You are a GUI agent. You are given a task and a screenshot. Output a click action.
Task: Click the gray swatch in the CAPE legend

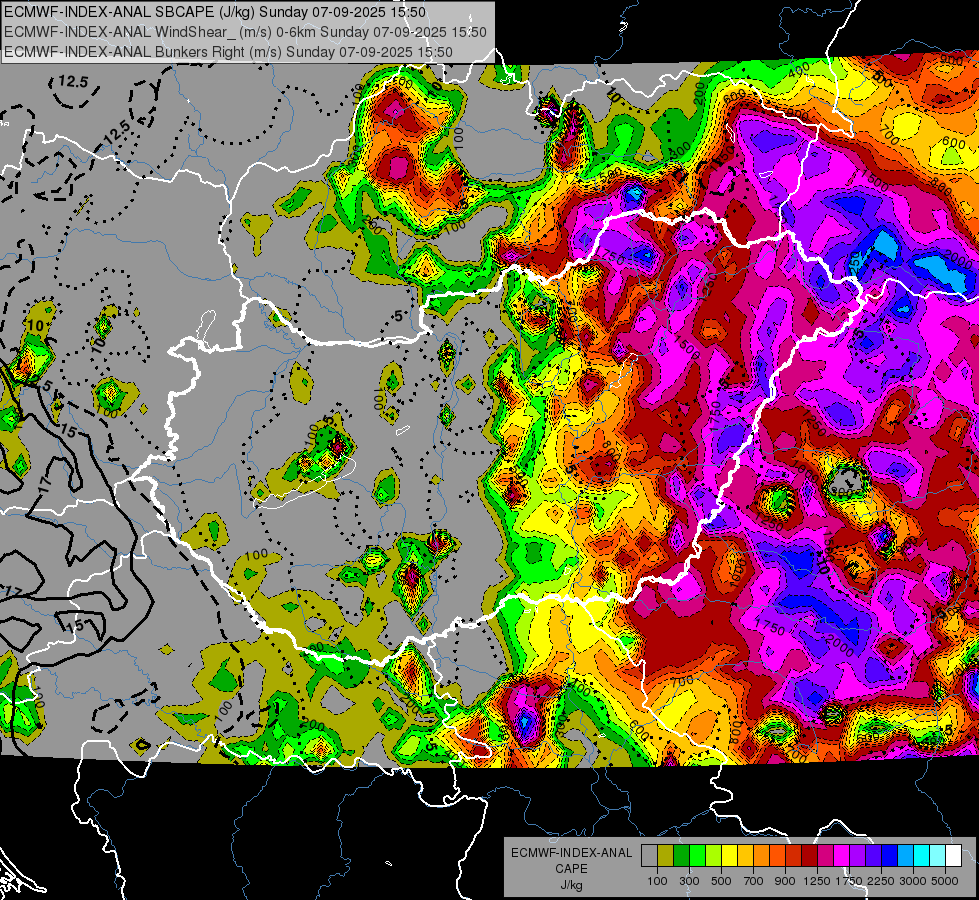coord(649,856)
